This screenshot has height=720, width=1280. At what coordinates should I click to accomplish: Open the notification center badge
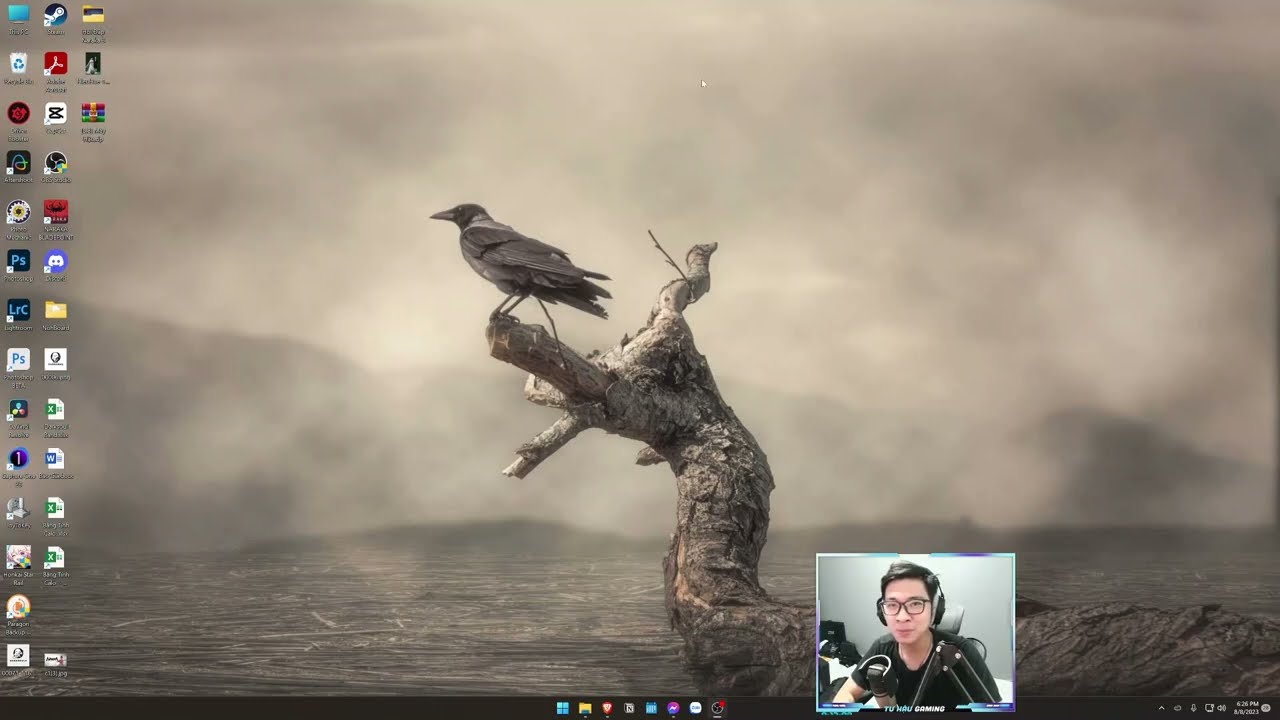pyautogui.click(x=1267, y=708)
